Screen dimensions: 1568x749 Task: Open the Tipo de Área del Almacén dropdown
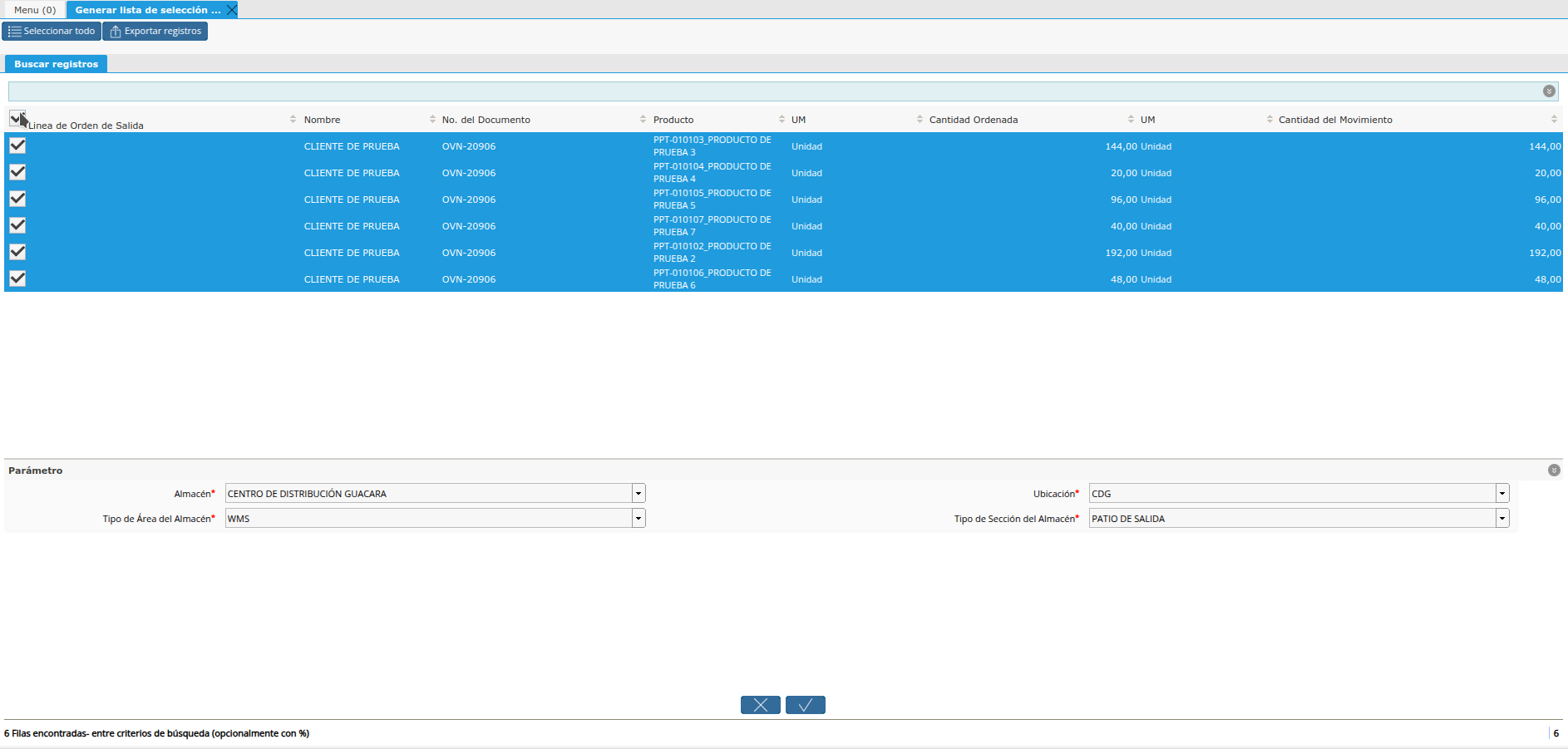click(x=639, y=519)
